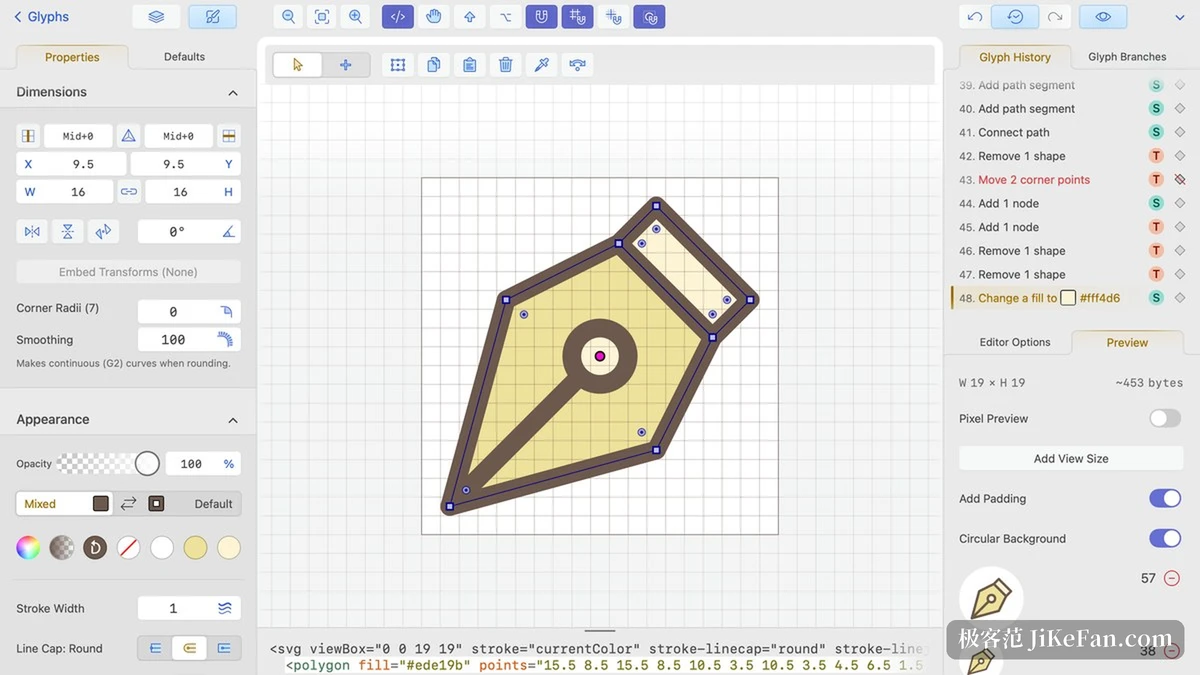The width and height of the screenshot is (1200, 675).
Task: Click the flip horizontal icon
Action: pos(32,232)
